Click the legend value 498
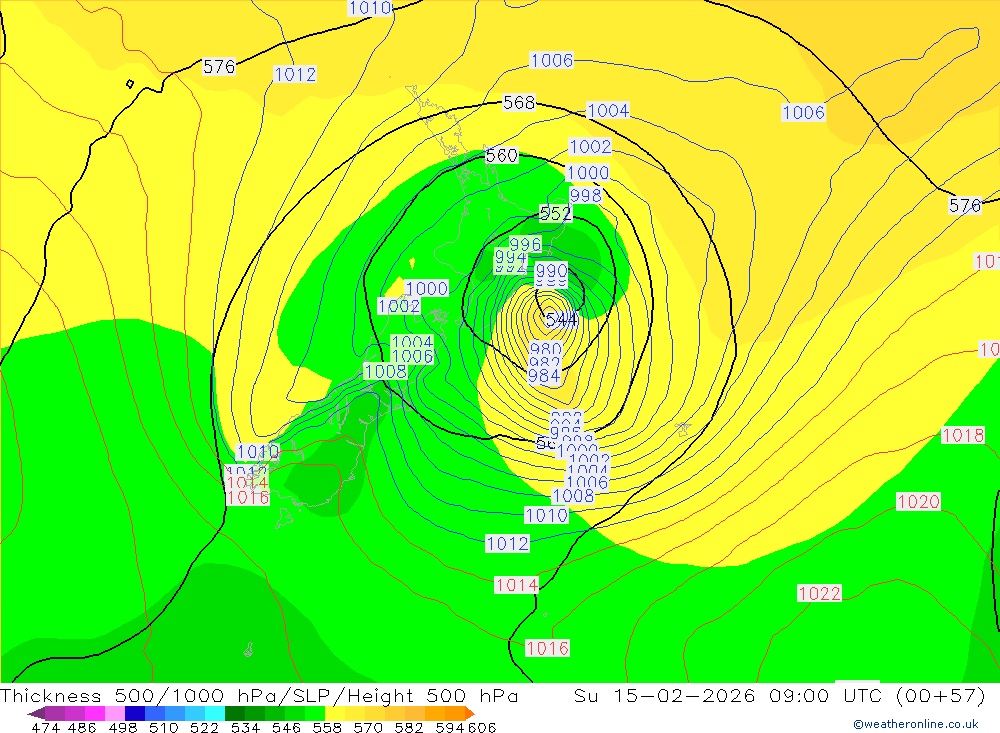This screenshot has width=1000, height=733. pyautogui.click(x=123, y=727)
